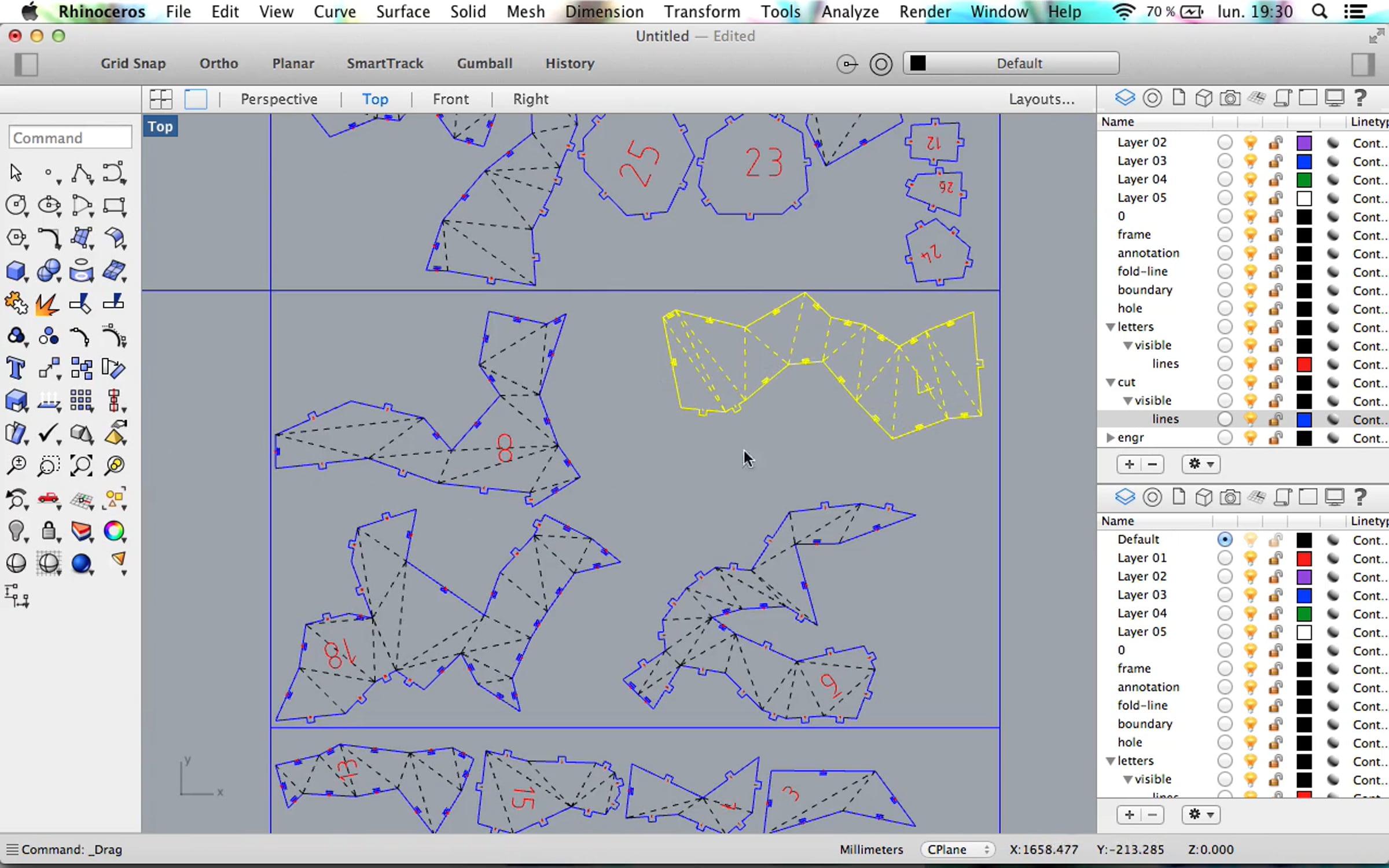1389x868 pixels.
Task: Activate the Zoom magnifier tool
Action: pyautogui.click(x=16, y=465)
